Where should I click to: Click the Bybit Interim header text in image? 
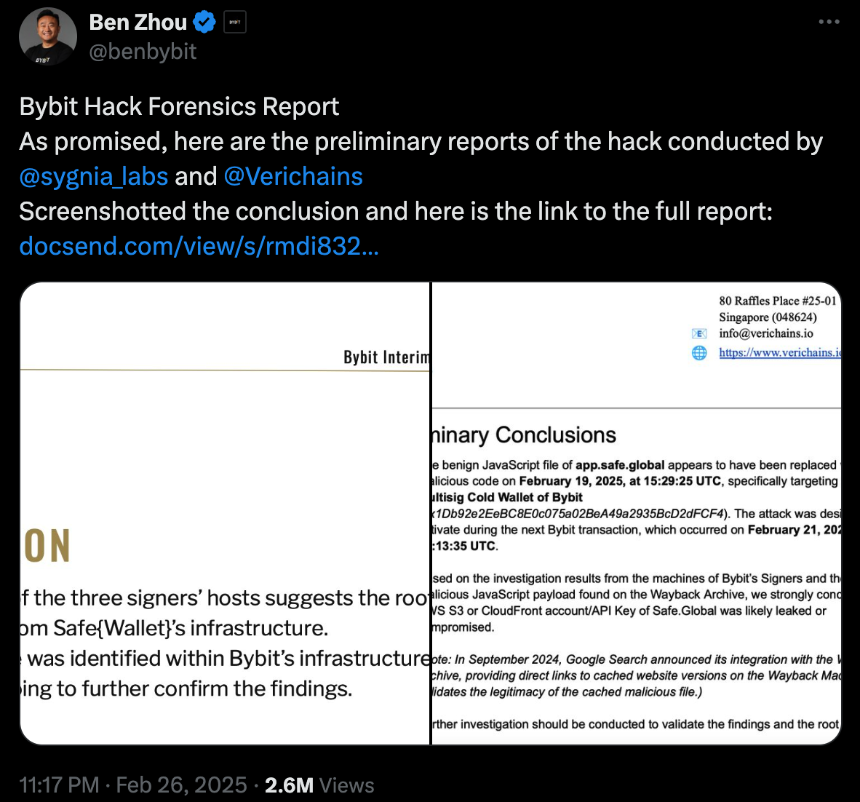point(387,357)
